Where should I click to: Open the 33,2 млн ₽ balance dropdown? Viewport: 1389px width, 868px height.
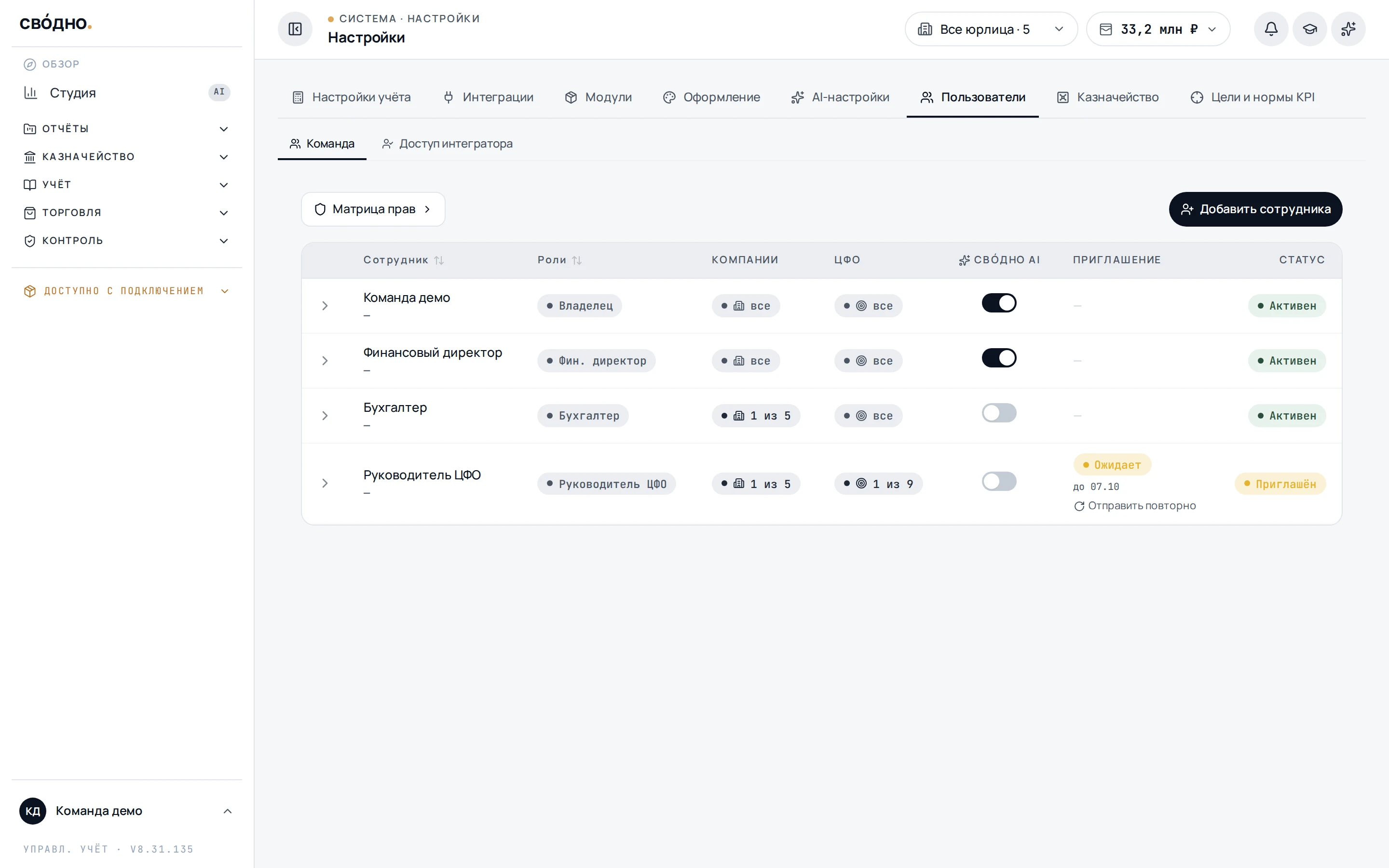1157,29
